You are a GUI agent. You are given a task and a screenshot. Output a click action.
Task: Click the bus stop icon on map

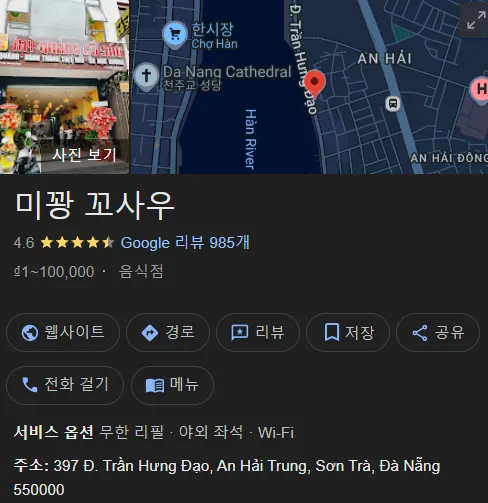[x=393, y=104]
